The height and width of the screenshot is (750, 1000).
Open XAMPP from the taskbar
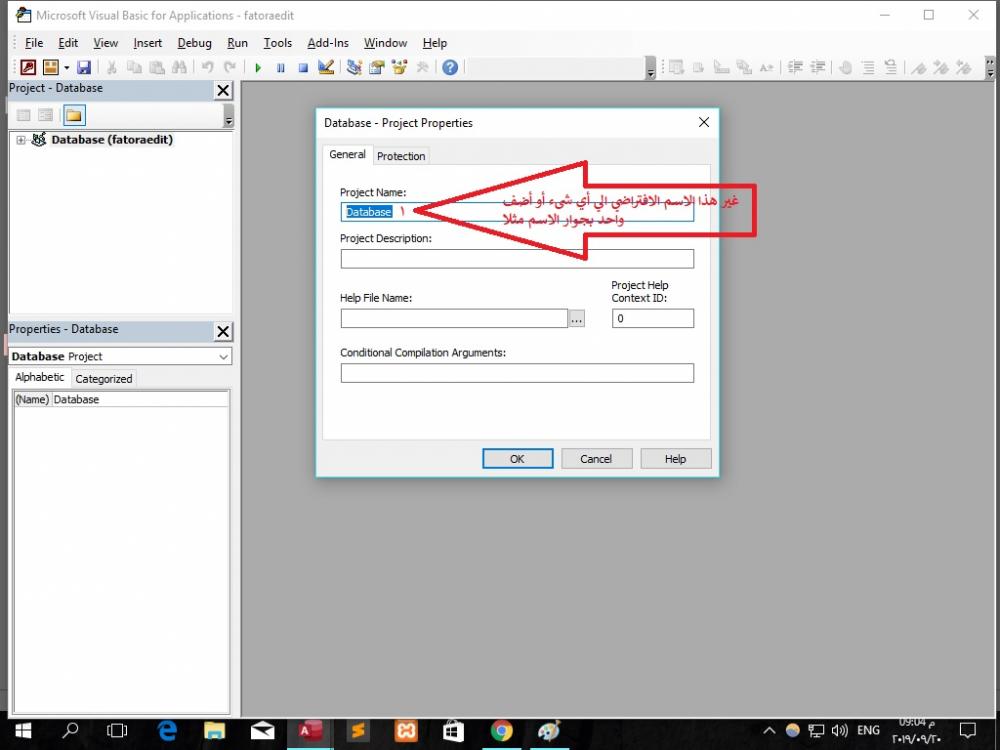pos(406,731)
